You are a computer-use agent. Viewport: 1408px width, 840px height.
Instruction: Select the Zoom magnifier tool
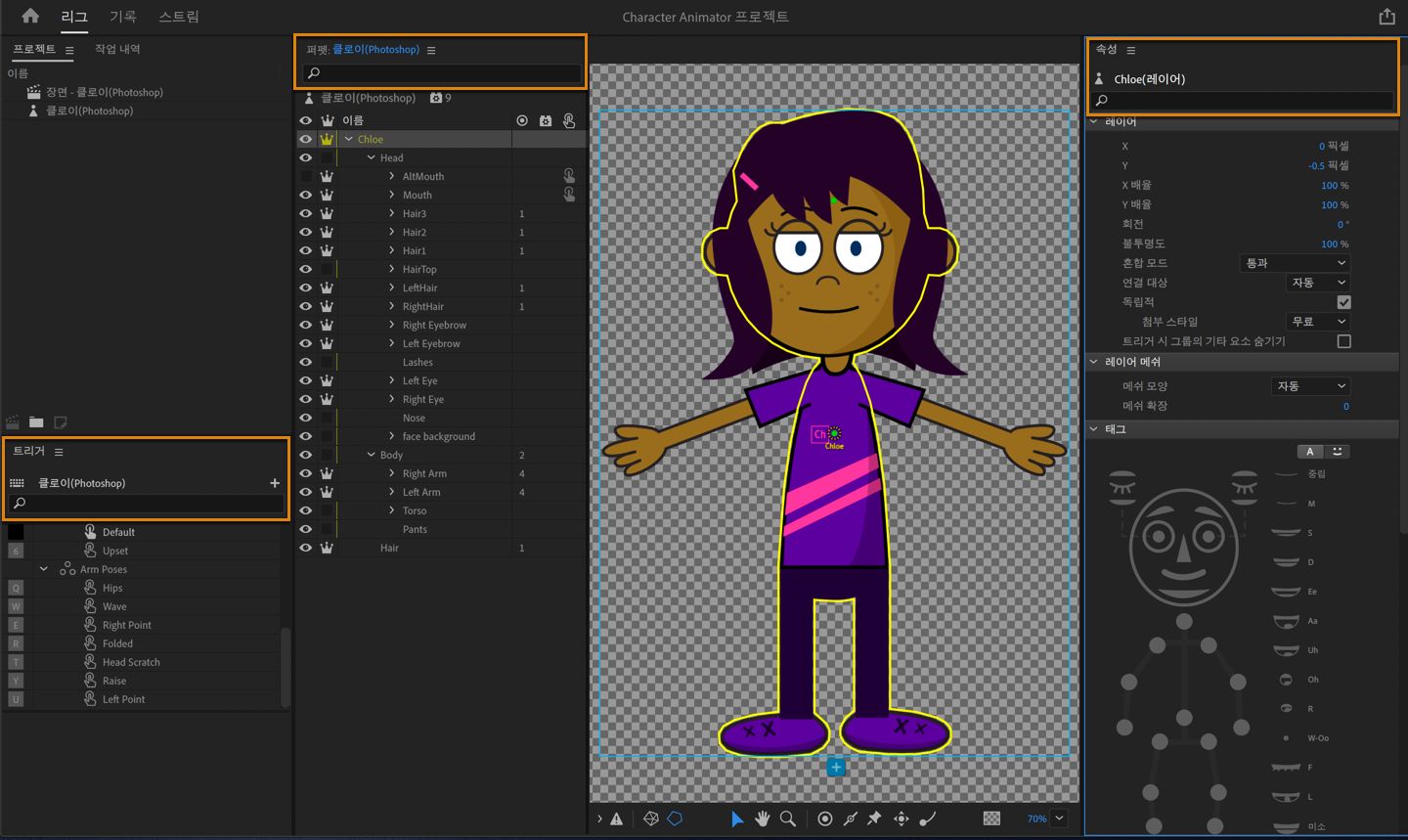point(787,818)
